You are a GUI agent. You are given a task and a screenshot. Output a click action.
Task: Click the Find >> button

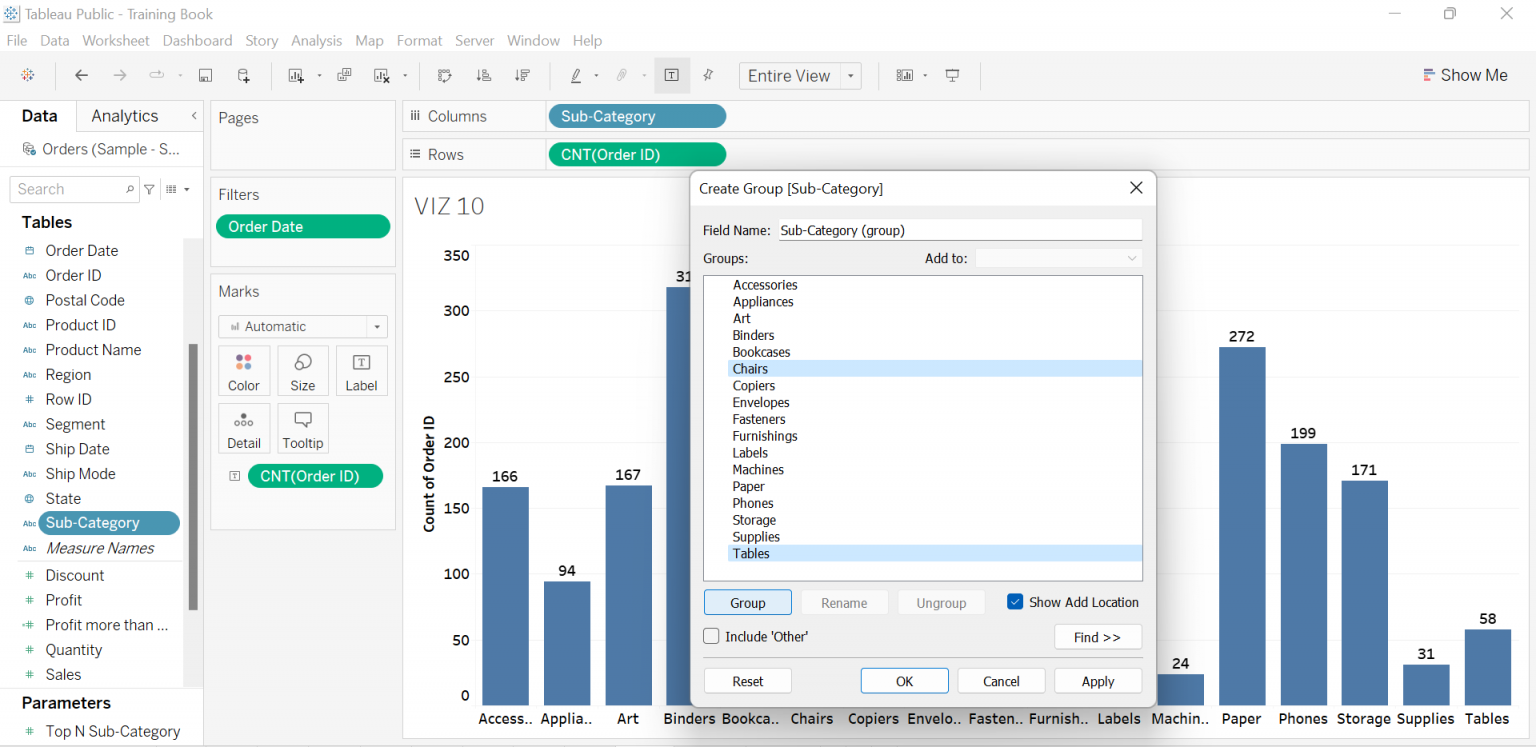pyautogui.click(x=1098, y=637)
